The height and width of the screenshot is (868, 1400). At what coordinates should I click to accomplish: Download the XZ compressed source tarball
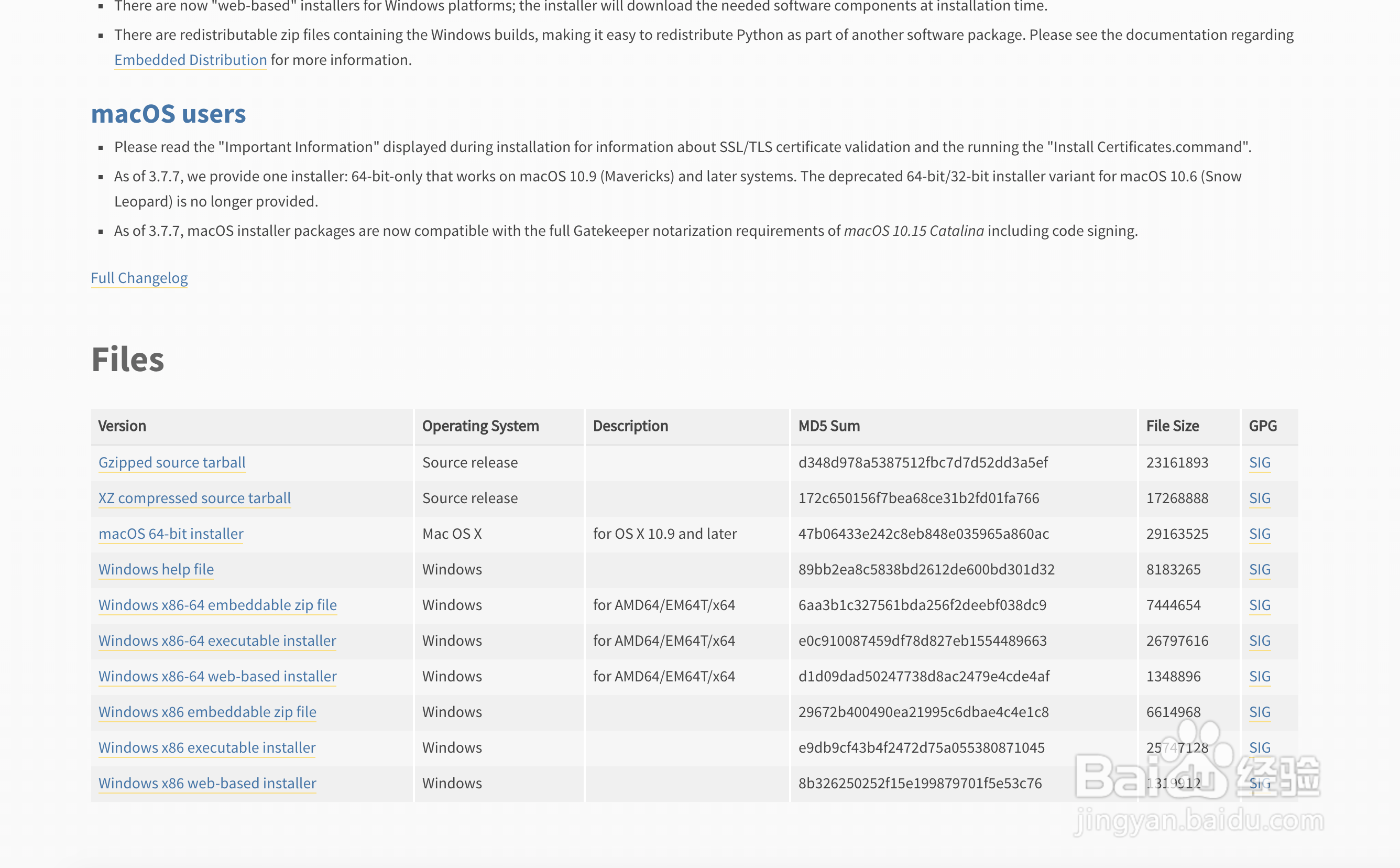194,498
